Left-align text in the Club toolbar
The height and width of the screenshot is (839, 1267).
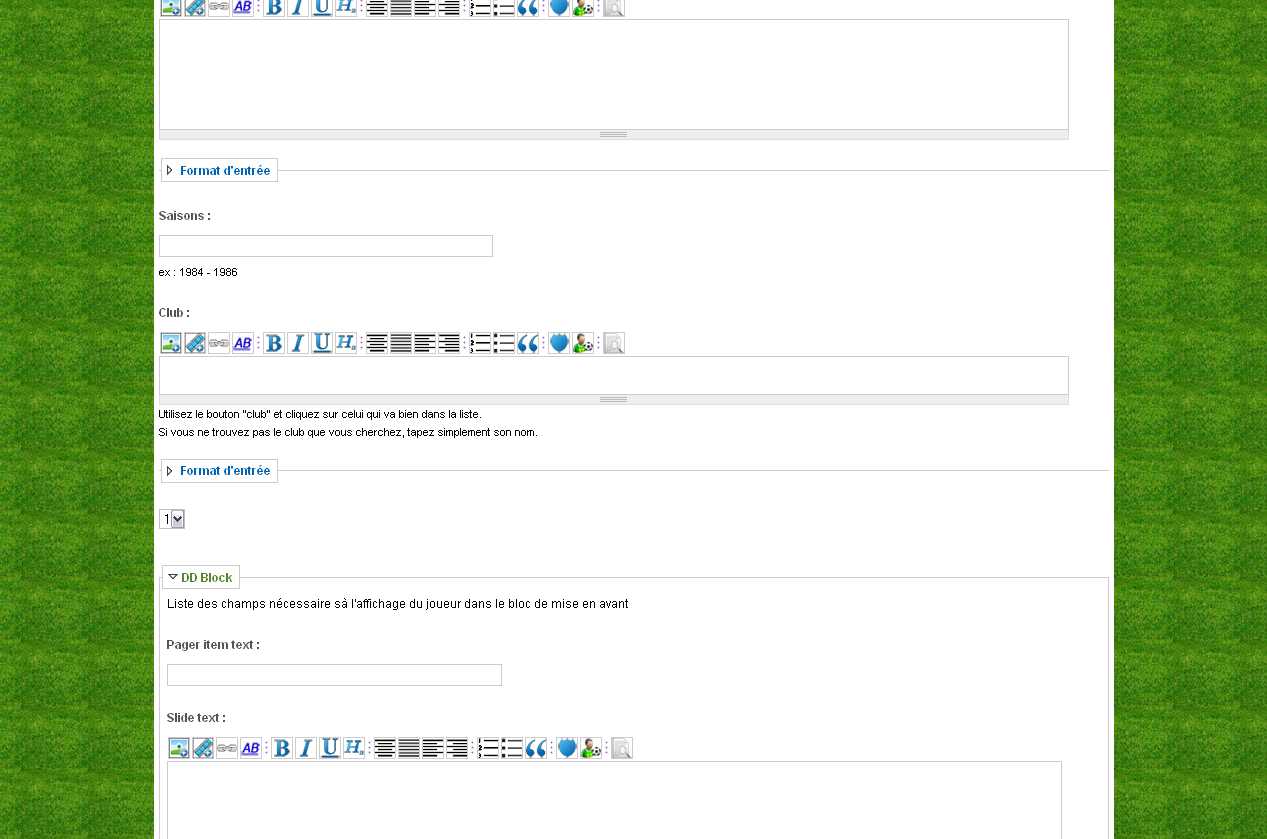(425, 343)
